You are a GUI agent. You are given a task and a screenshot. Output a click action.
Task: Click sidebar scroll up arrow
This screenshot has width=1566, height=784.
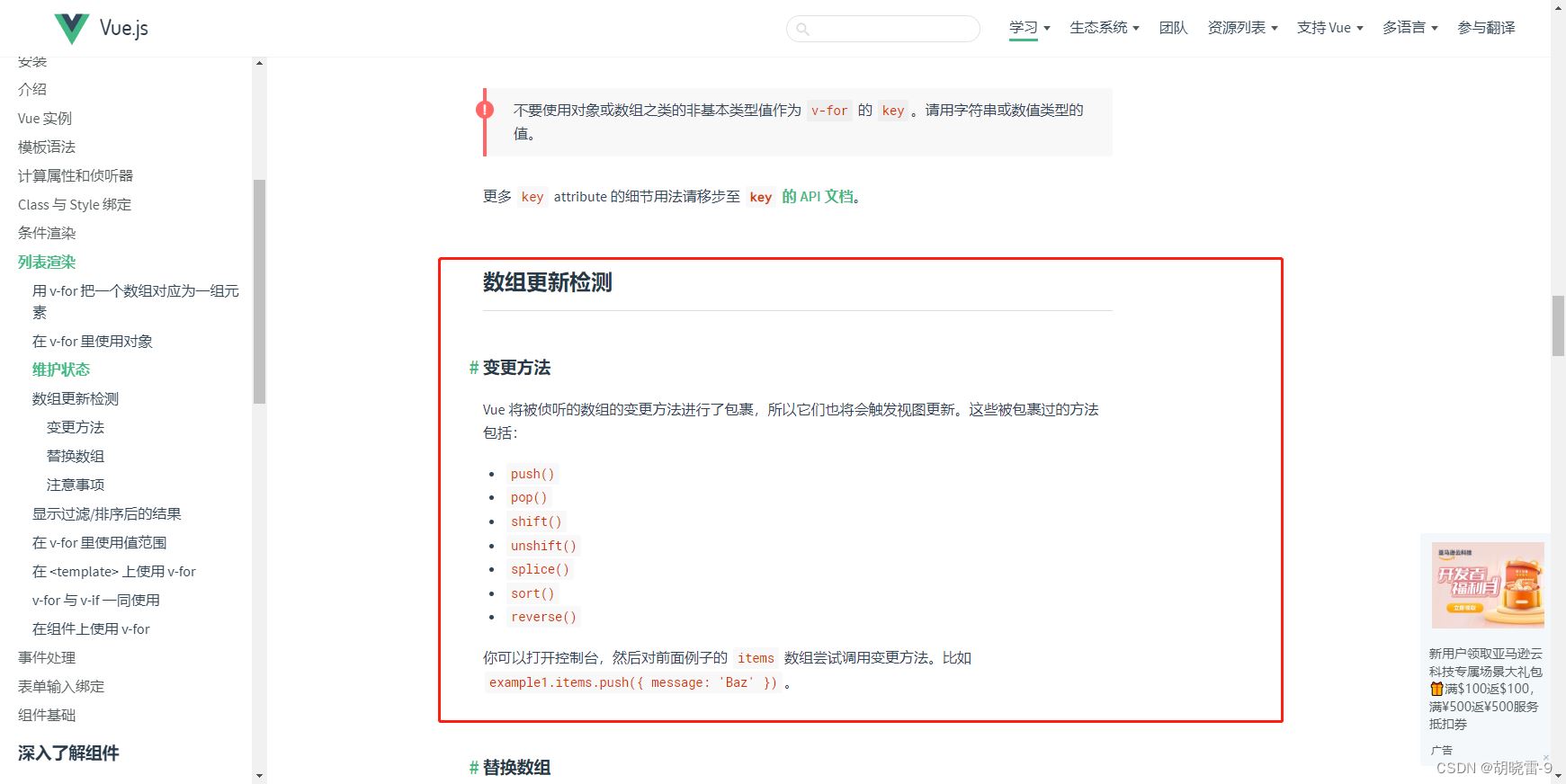point(259,63)
